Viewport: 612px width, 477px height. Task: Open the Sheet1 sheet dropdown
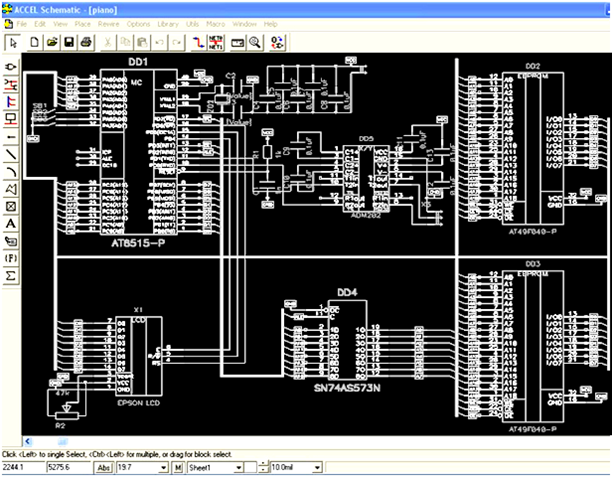(x=239, y=467)
